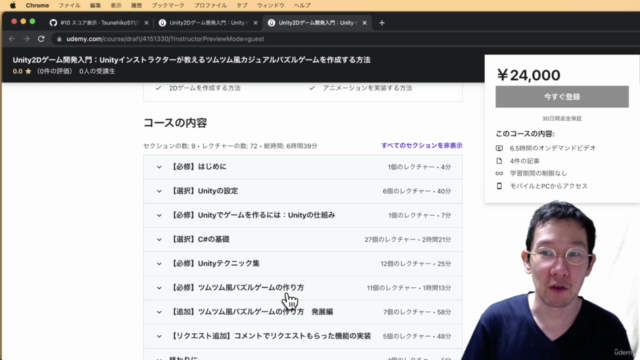Click the 27個のレクチャー・2時間21分 text
This screenshot has height=360, width=640.
[x=408, y=240]
